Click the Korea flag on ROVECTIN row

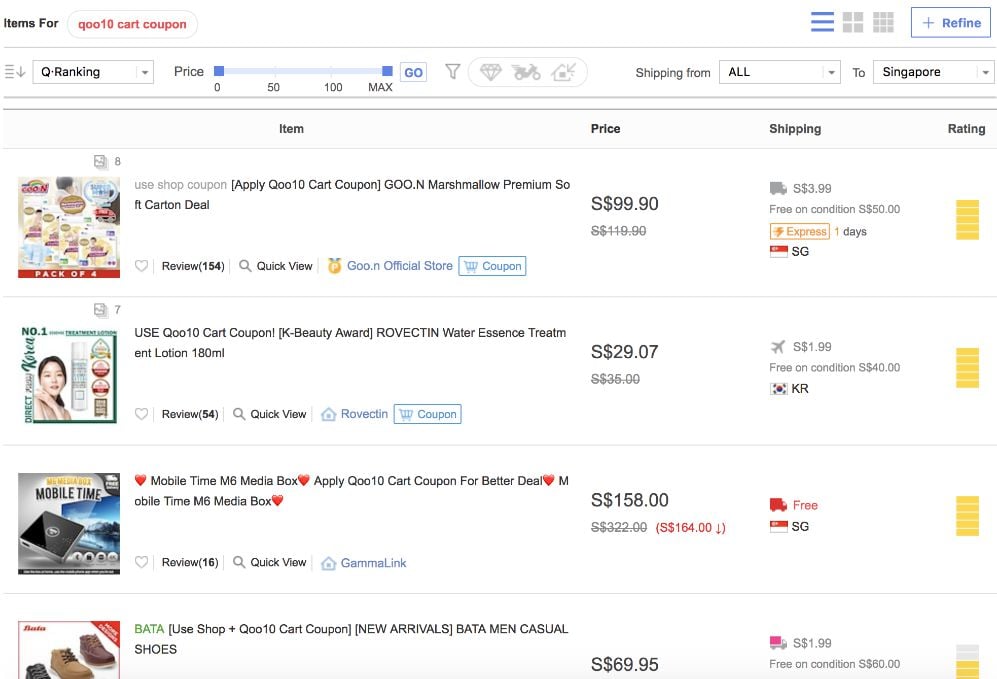pos(778,388)
